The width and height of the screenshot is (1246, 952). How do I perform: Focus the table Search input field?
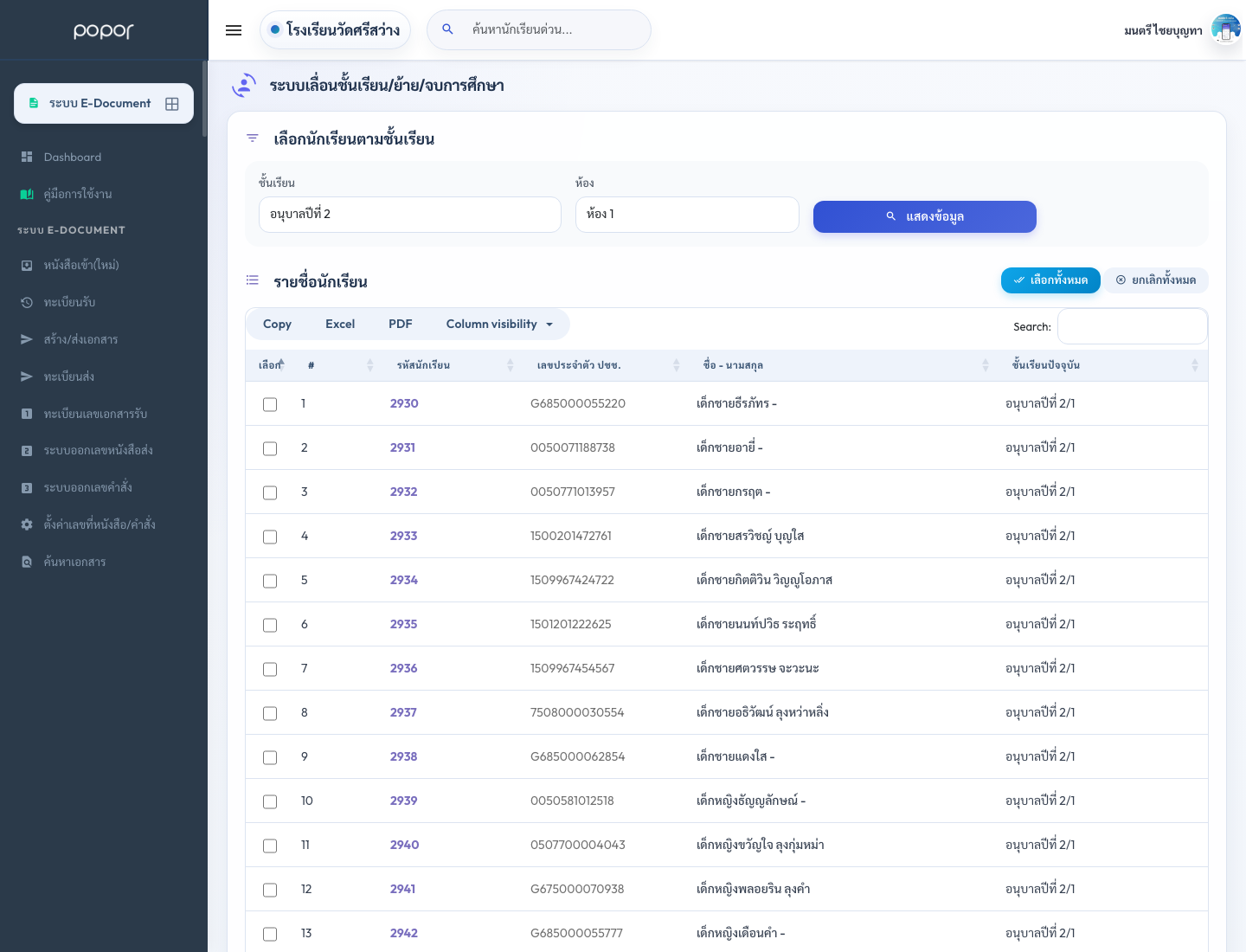(1133, 326)
